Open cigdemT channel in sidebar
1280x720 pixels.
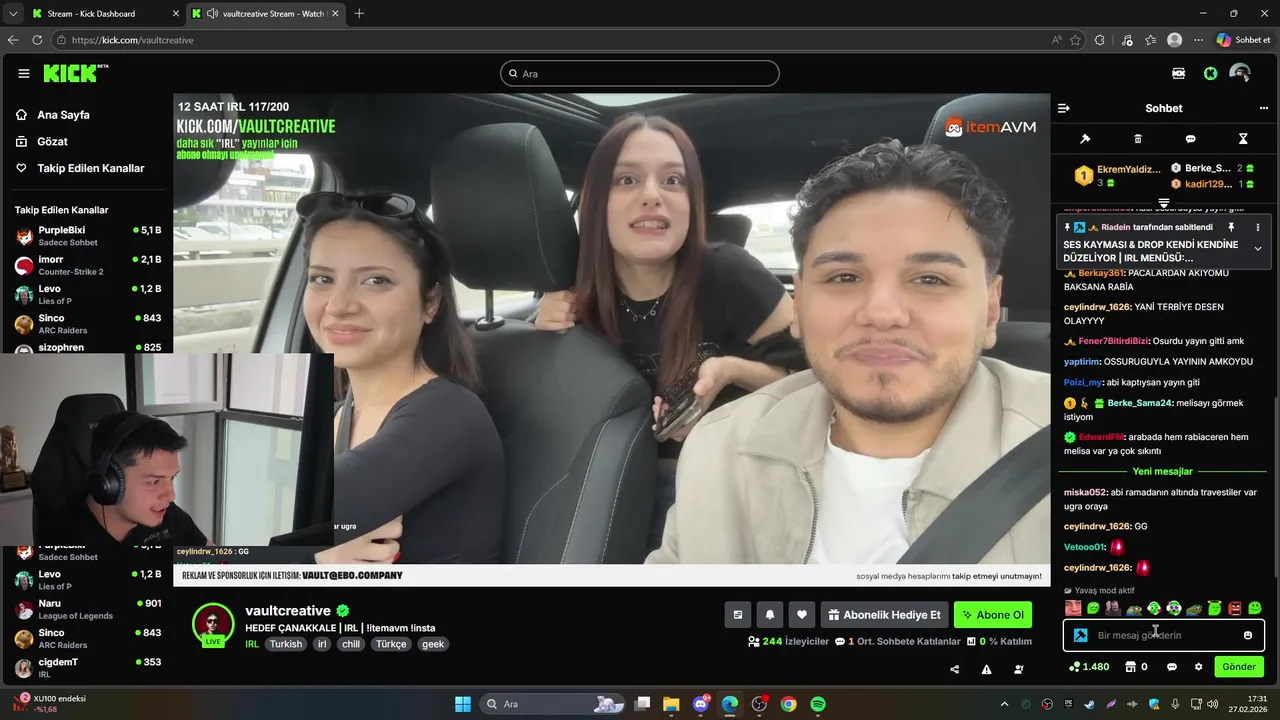[x=88, y=667]
